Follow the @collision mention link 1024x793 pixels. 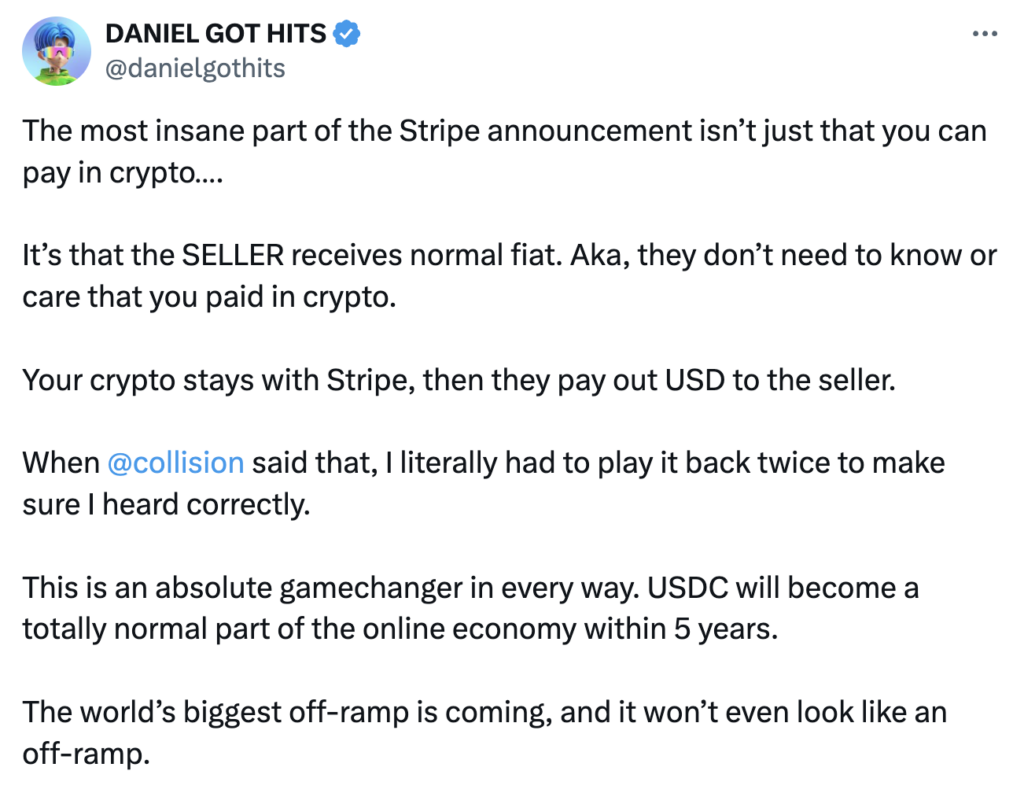click(x=175, y=463)
